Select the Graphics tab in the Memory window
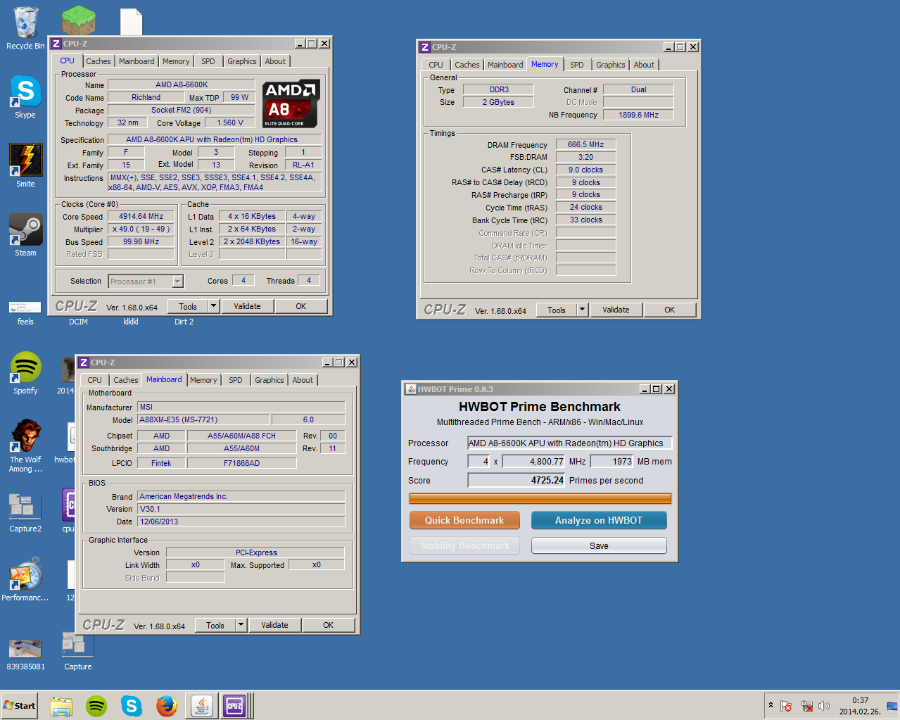 pos(610,65)
